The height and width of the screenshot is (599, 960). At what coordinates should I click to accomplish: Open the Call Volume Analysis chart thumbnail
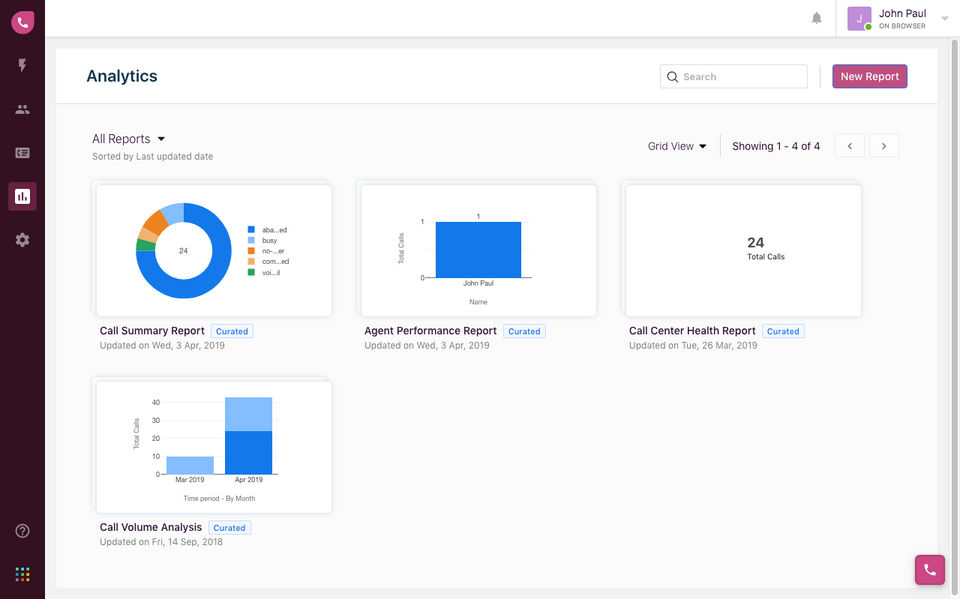coord(213,446)
